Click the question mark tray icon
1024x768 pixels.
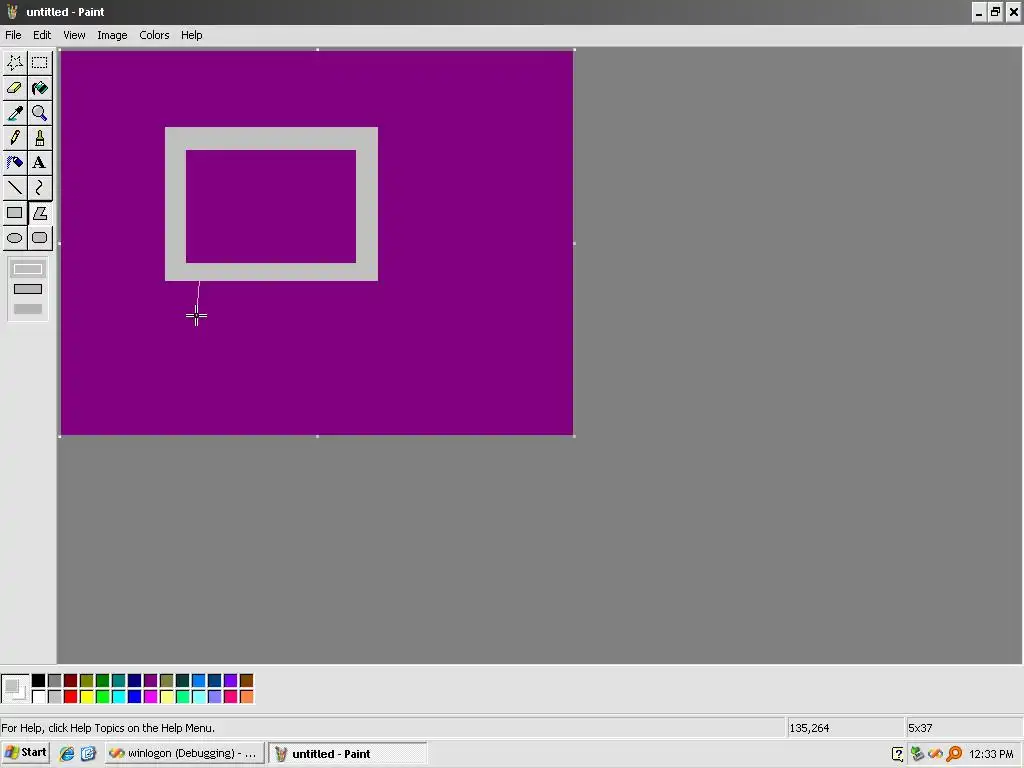[898, 754]
